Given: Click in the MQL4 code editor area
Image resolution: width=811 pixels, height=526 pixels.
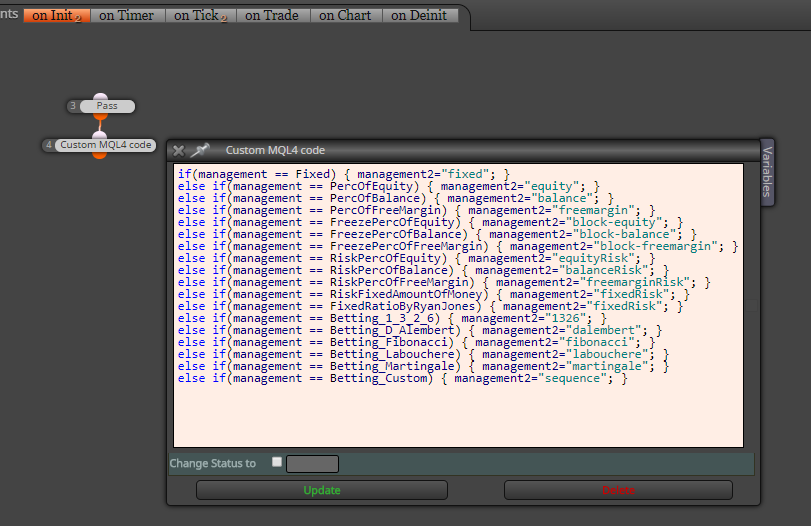Looking at the screenshot, I should coord(458,306).
